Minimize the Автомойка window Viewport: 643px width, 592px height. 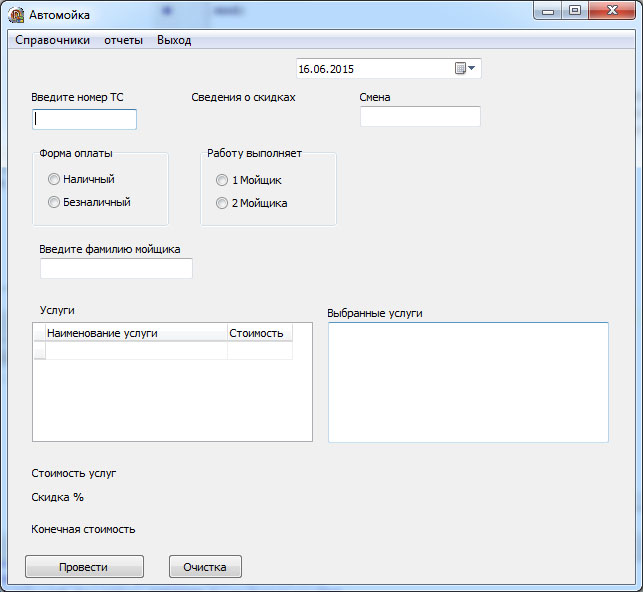tap(548, 11)
